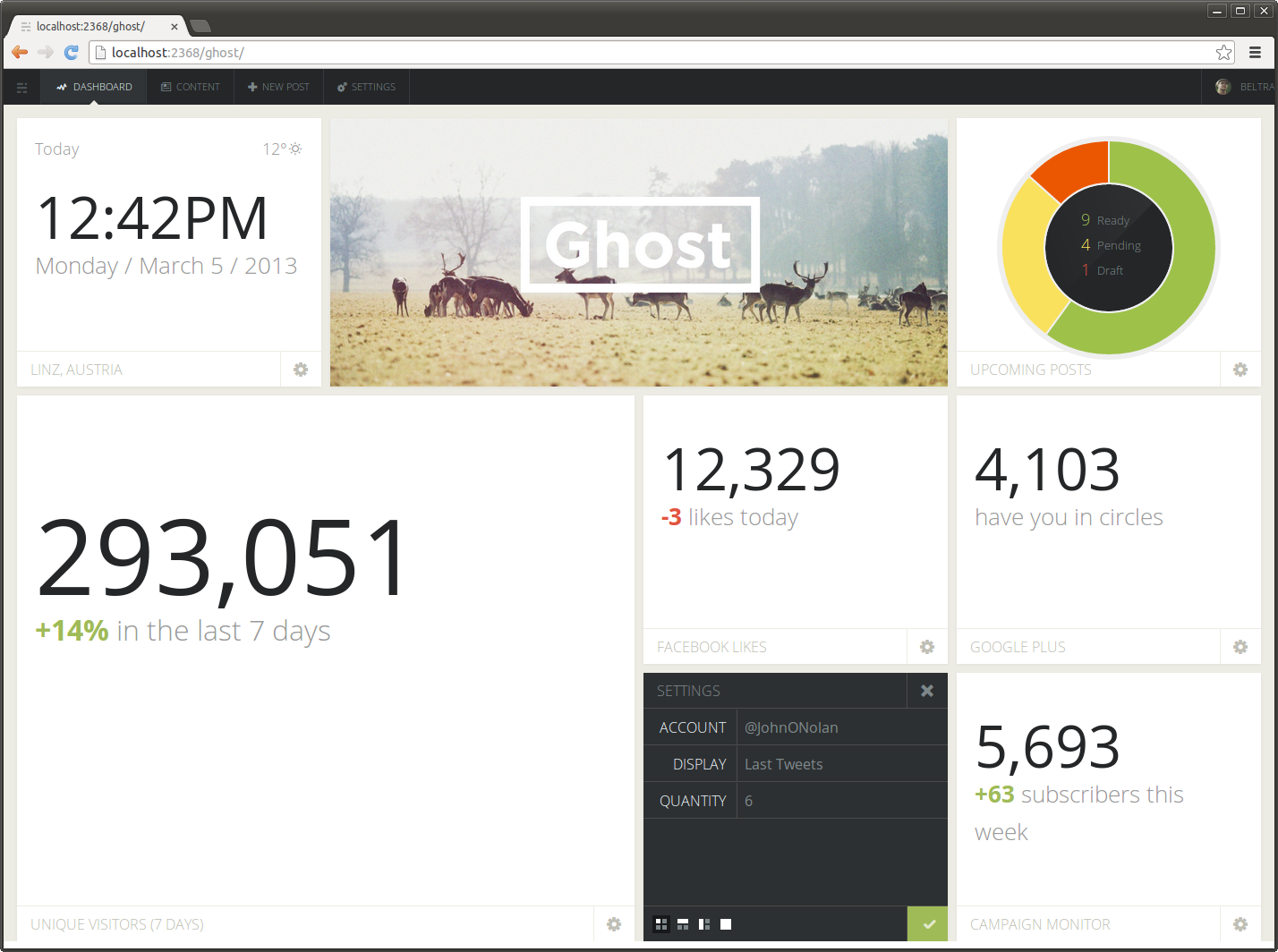Select the four-square grid layout option

click(661, 924)
